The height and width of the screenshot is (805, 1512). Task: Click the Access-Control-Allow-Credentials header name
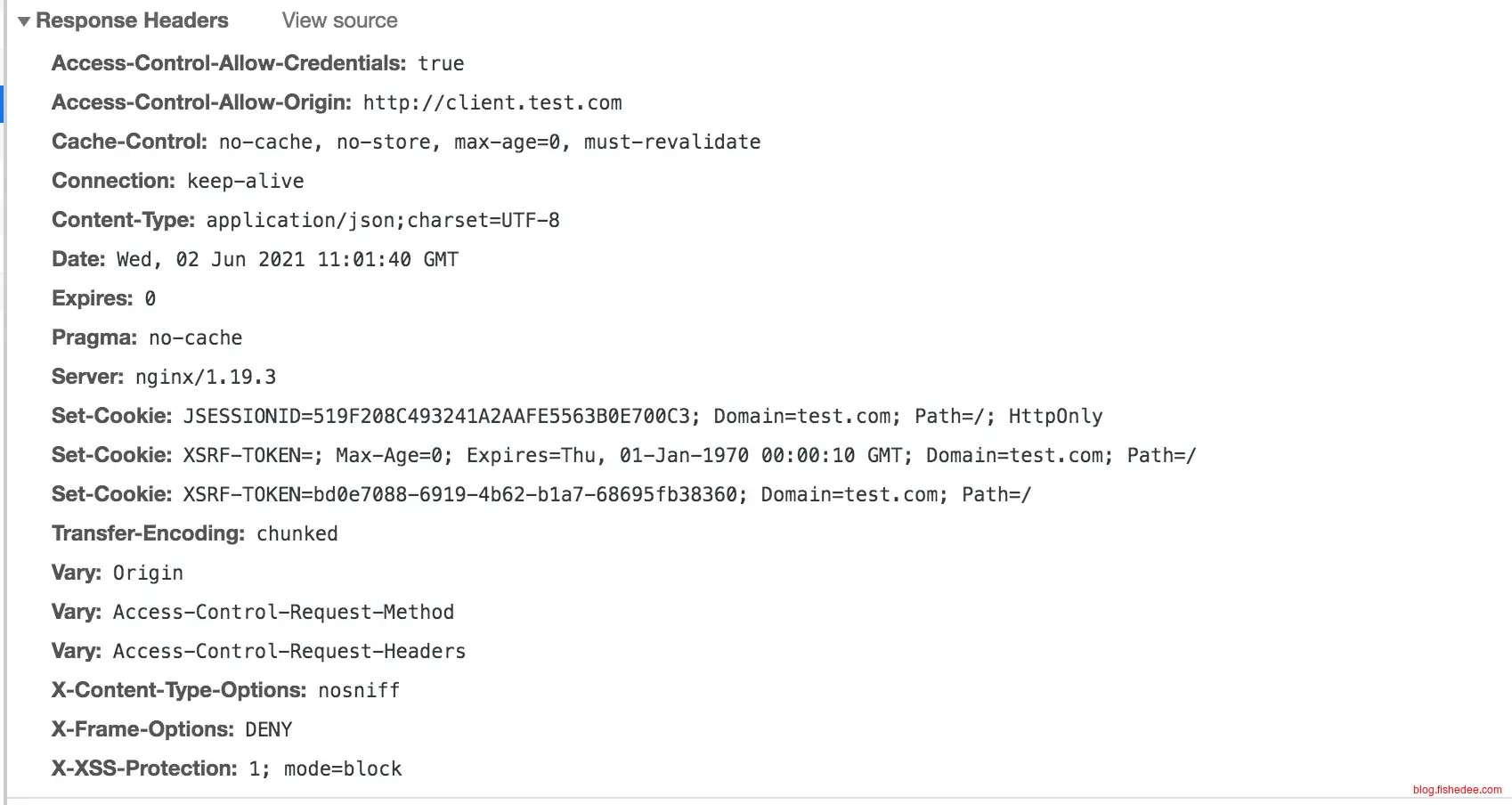click(228, 63)
